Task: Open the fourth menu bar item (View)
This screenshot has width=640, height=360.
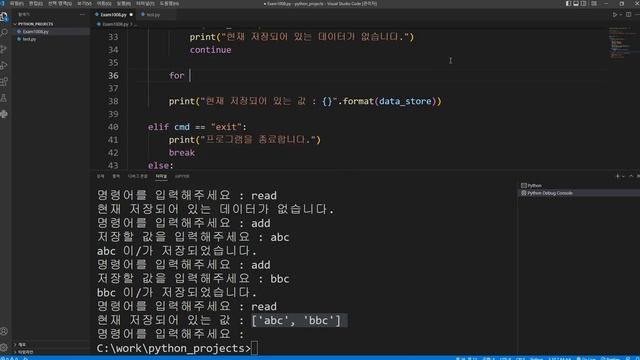Action: point(84,3)
